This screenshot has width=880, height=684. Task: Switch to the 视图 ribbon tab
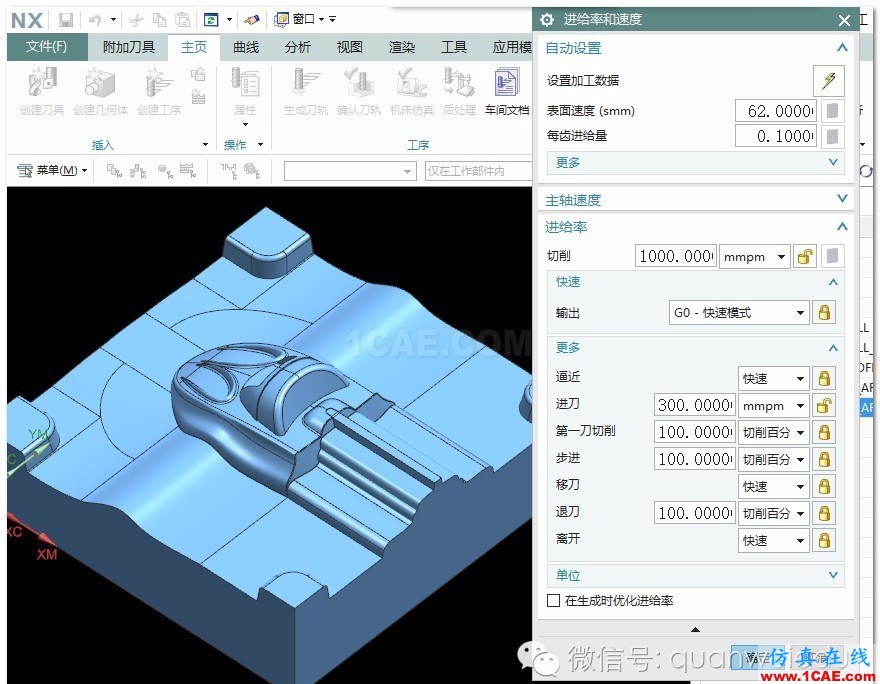tap(350, 47)
